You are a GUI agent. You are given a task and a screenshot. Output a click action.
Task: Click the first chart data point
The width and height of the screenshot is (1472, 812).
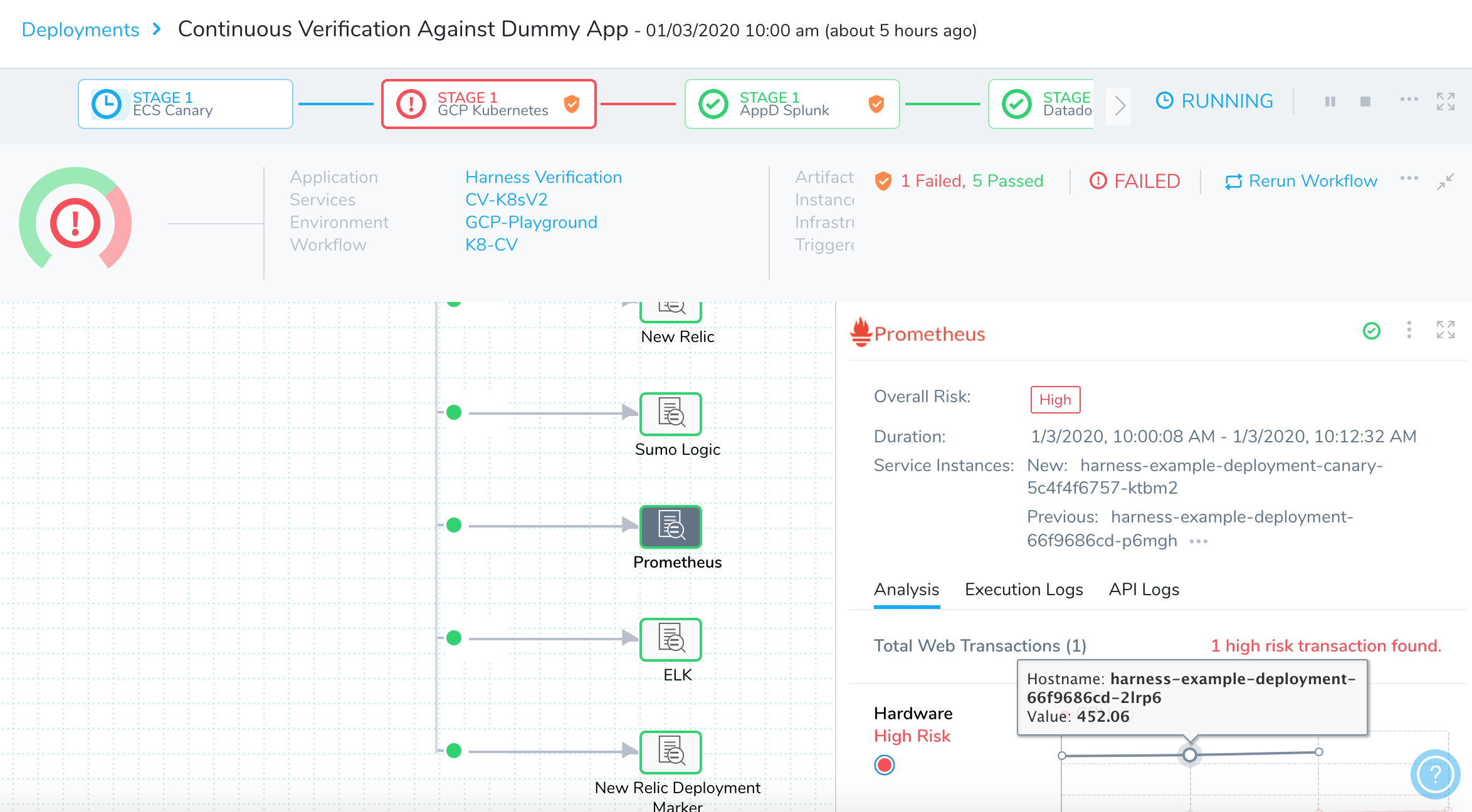pyautogui.click(x=1062, y=756)
